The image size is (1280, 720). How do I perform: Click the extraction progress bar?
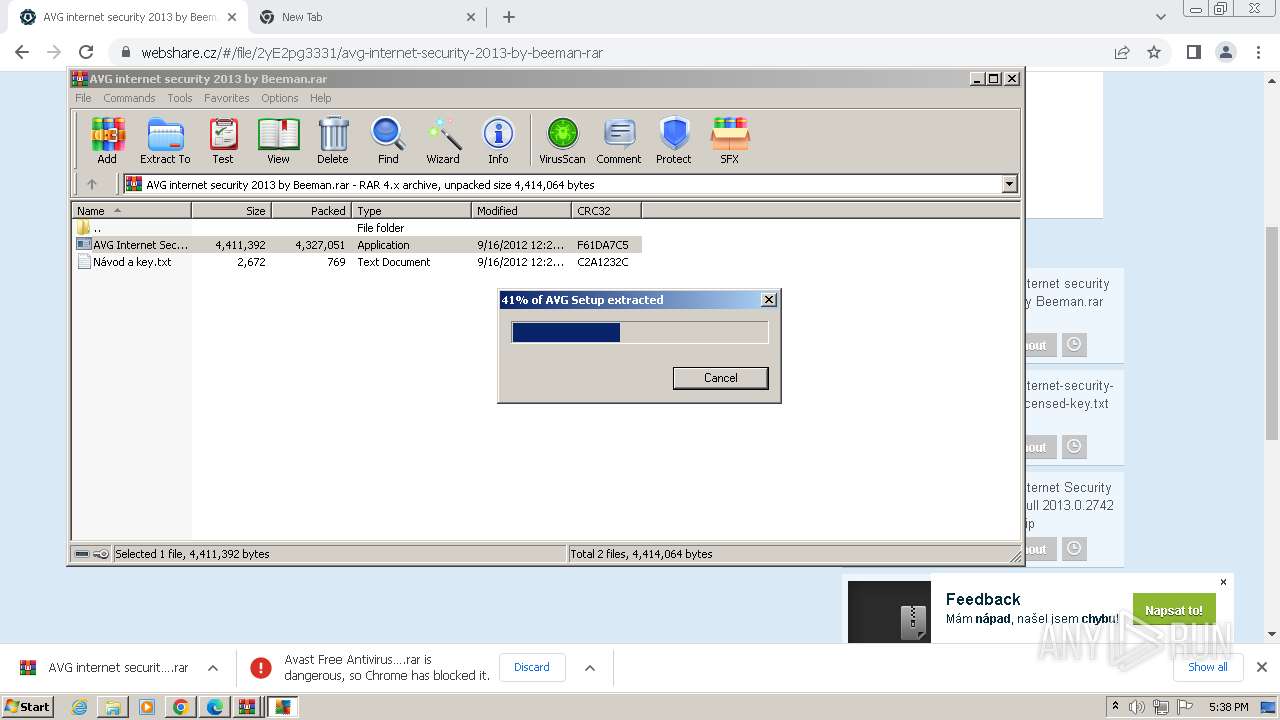click(x=640, y=332)
